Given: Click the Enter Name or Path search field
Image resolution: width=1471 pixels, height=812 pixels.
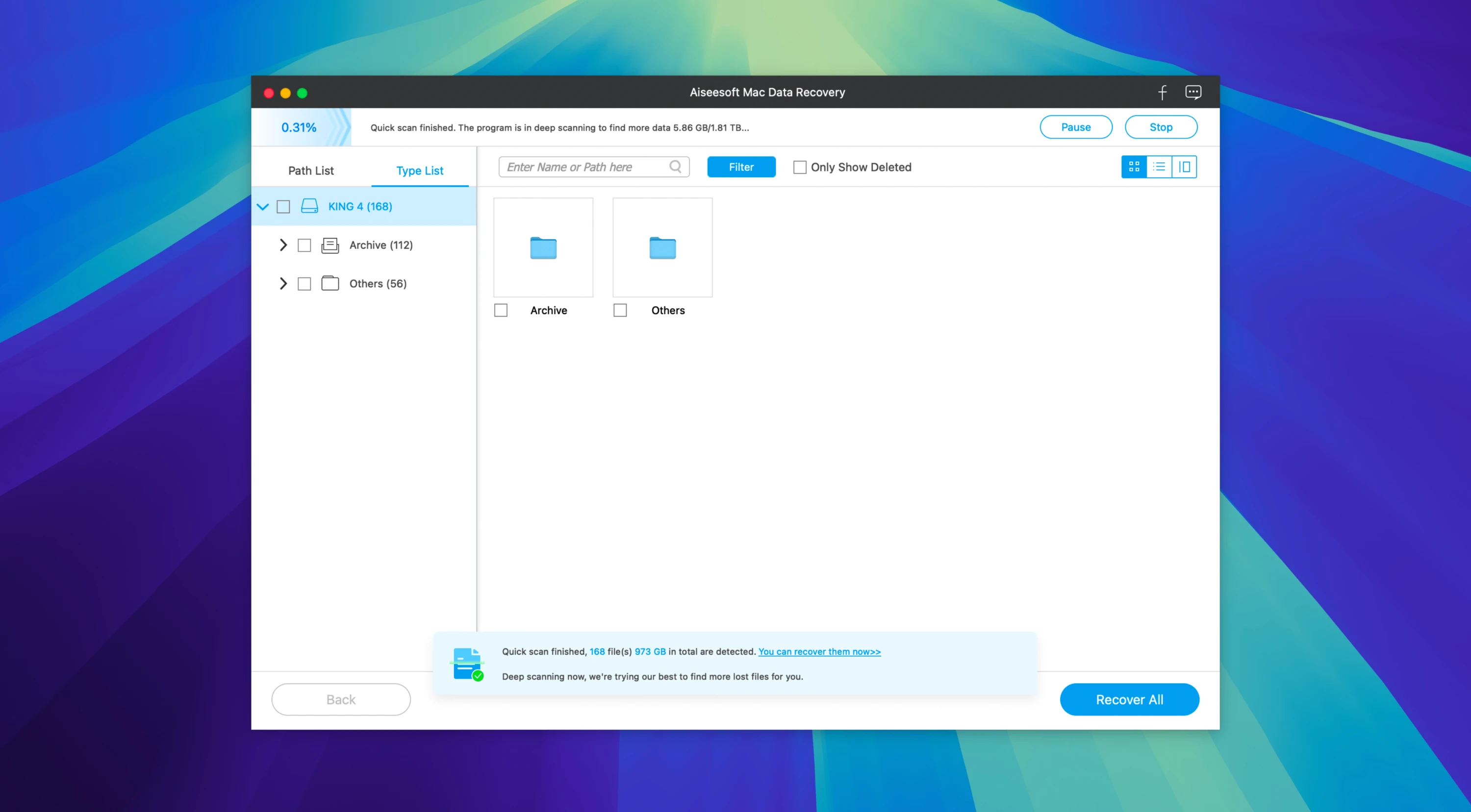Looking at the screenshot, I should tap(577, 167).
